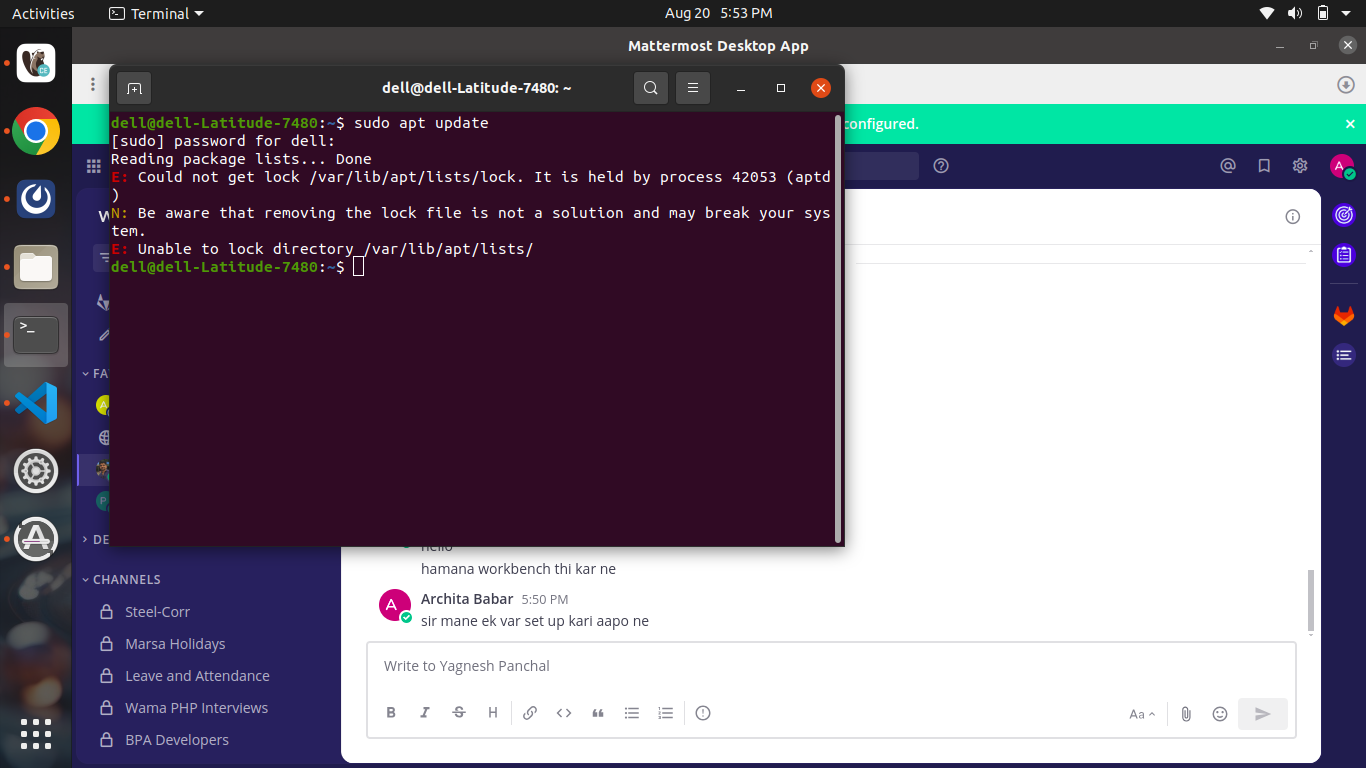This screenshot has height=768, width=1366.
Task: Open the Mattermost help menu
Action: [x=941, y=166]
